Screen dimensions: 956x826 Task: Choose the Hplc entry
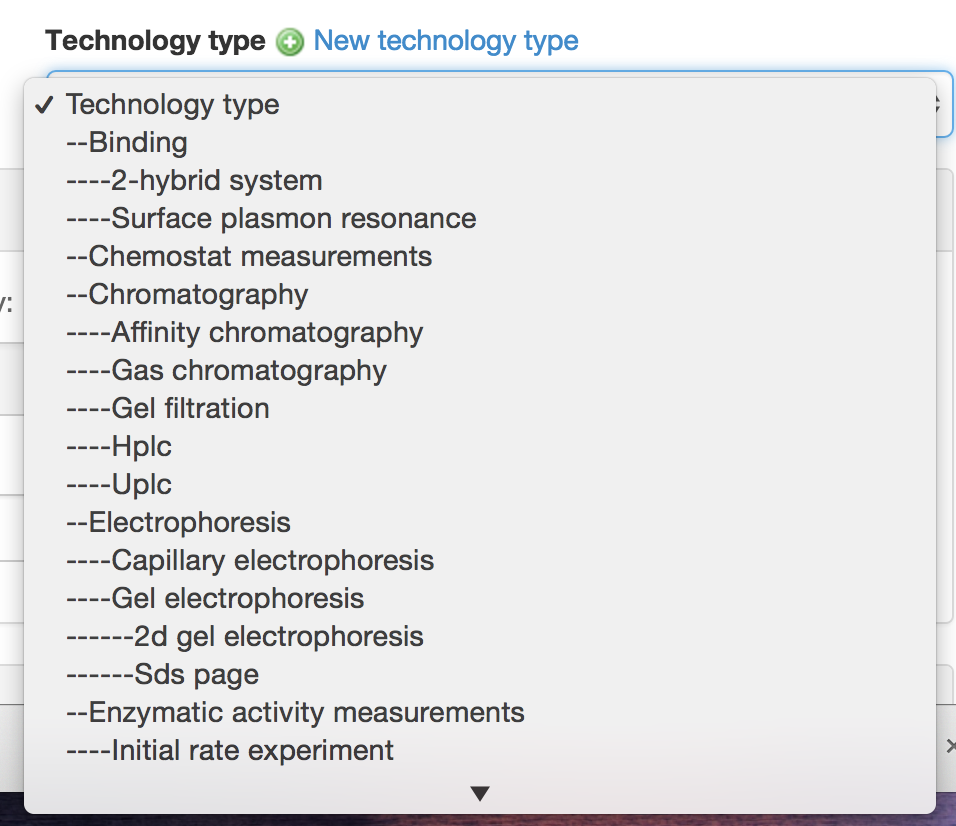point(117,446)
